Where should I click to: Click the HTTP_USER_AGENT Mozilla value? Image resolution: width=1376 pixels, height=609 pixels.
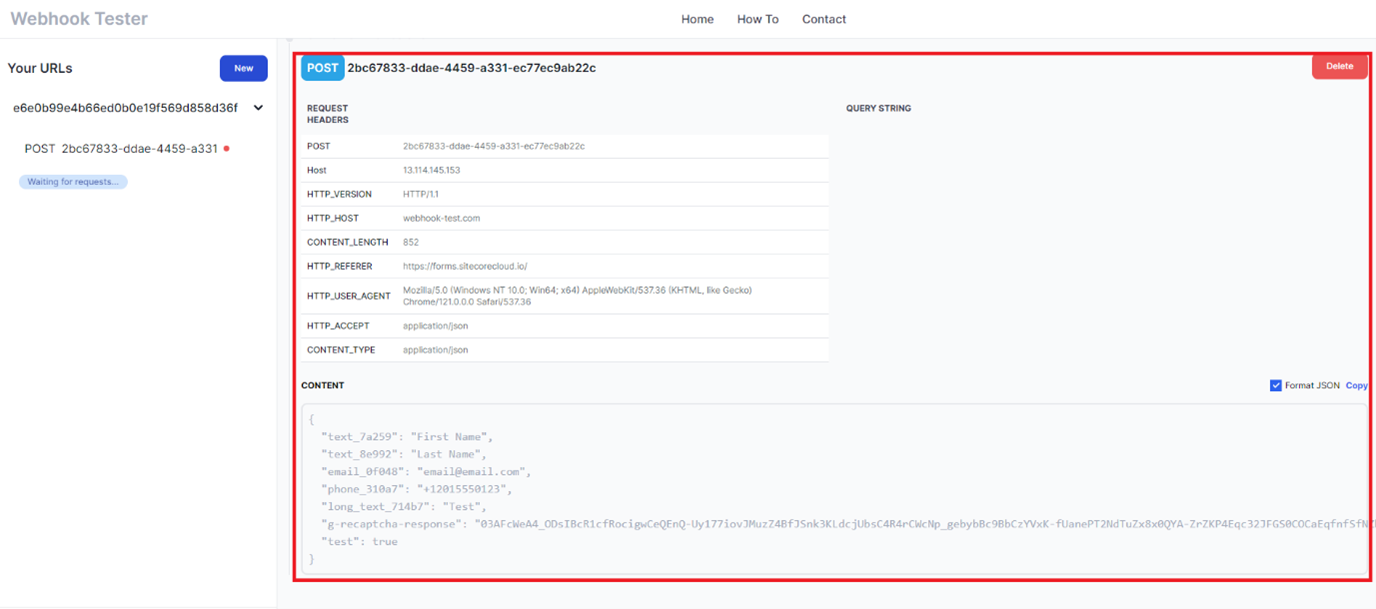(576, 296)
